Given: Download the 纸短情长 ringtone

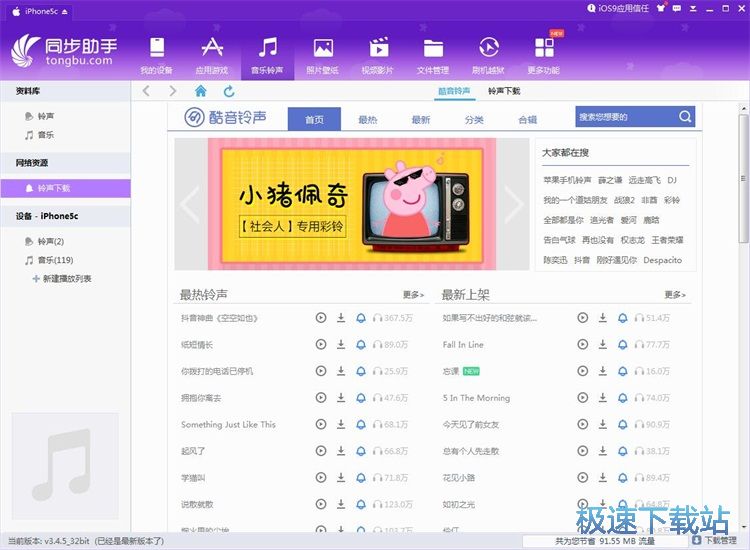Looking at the screenshot, I should (341, 344).
